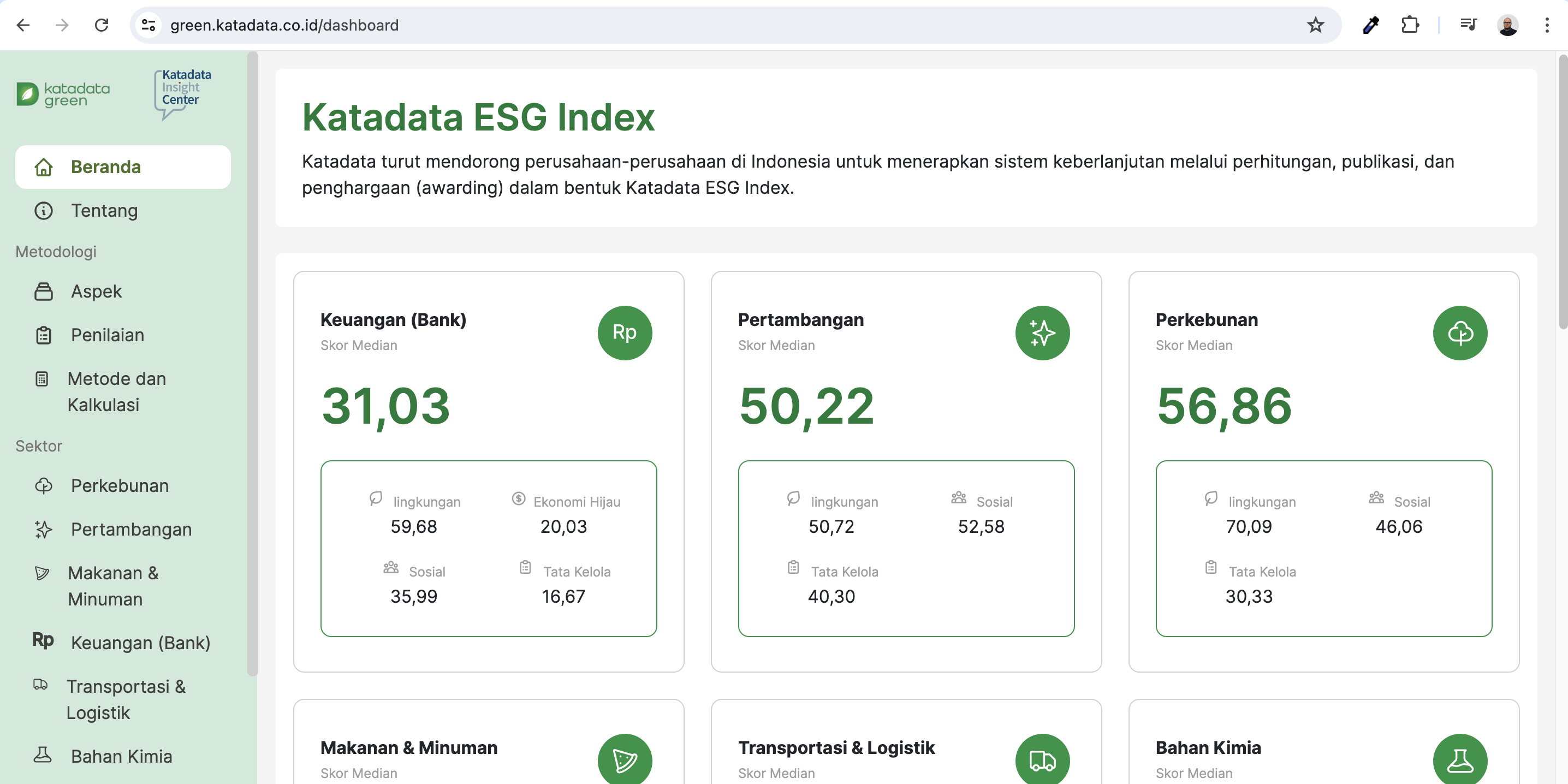Click the Perkebunan lingkungan value 70,09
This screenshot has height=784, width=1568.
(x=1249, y=526)
